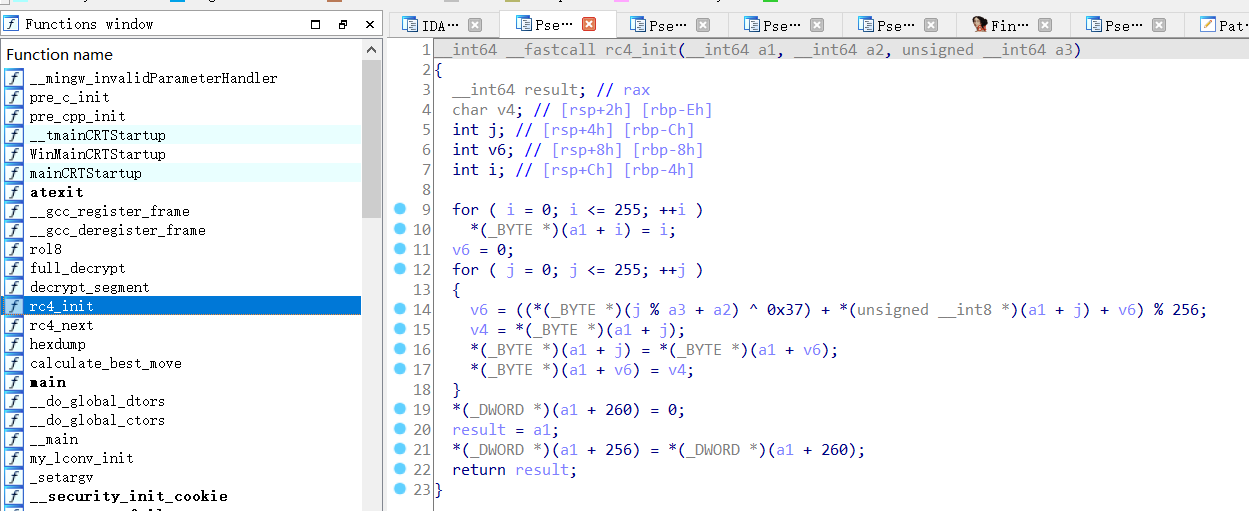Viewport: 1249px width, 511px height.
Task: Click the Functions window title icon
Action: [11, 24]
